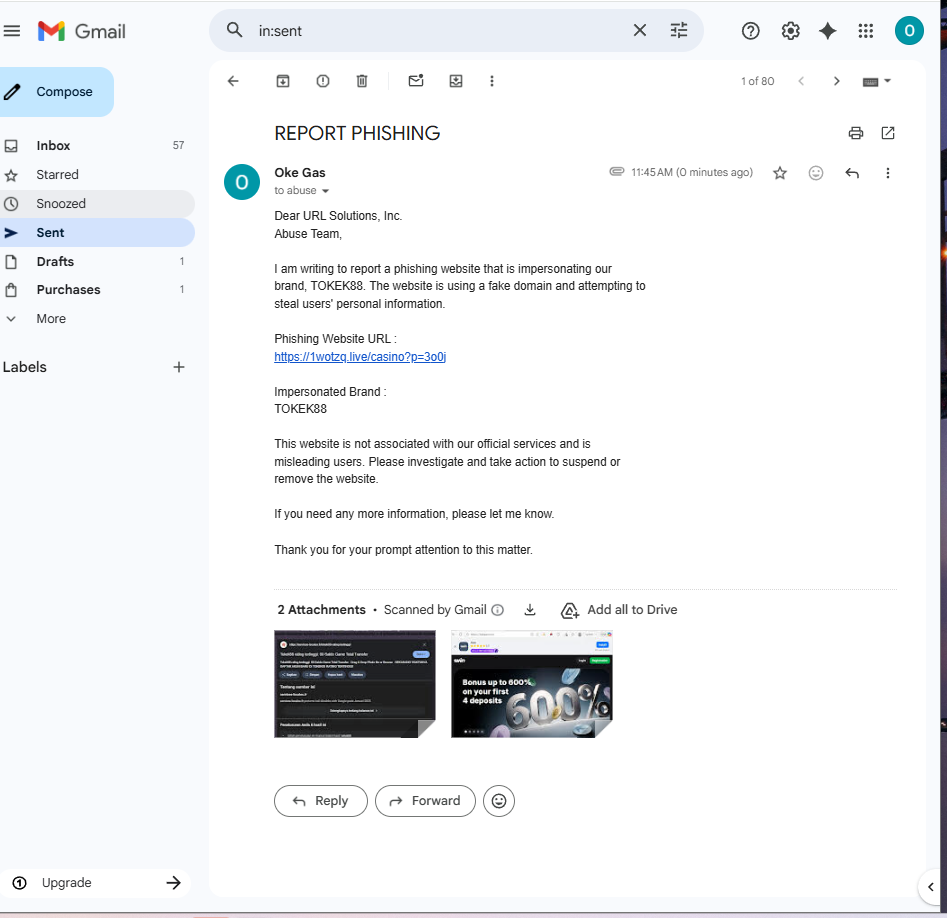Screen dimensions: 947x918
Task: Click the Reply button
Action: (x=321, y=801)
